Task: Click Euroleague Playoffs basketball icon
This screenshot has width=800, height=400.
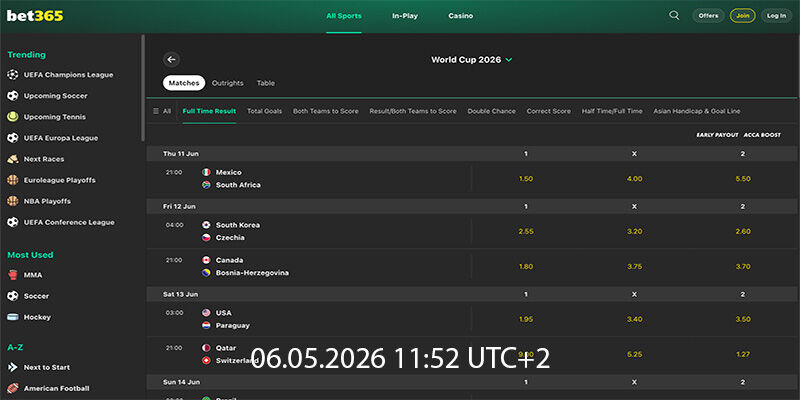Action: (x=13, y=180)
